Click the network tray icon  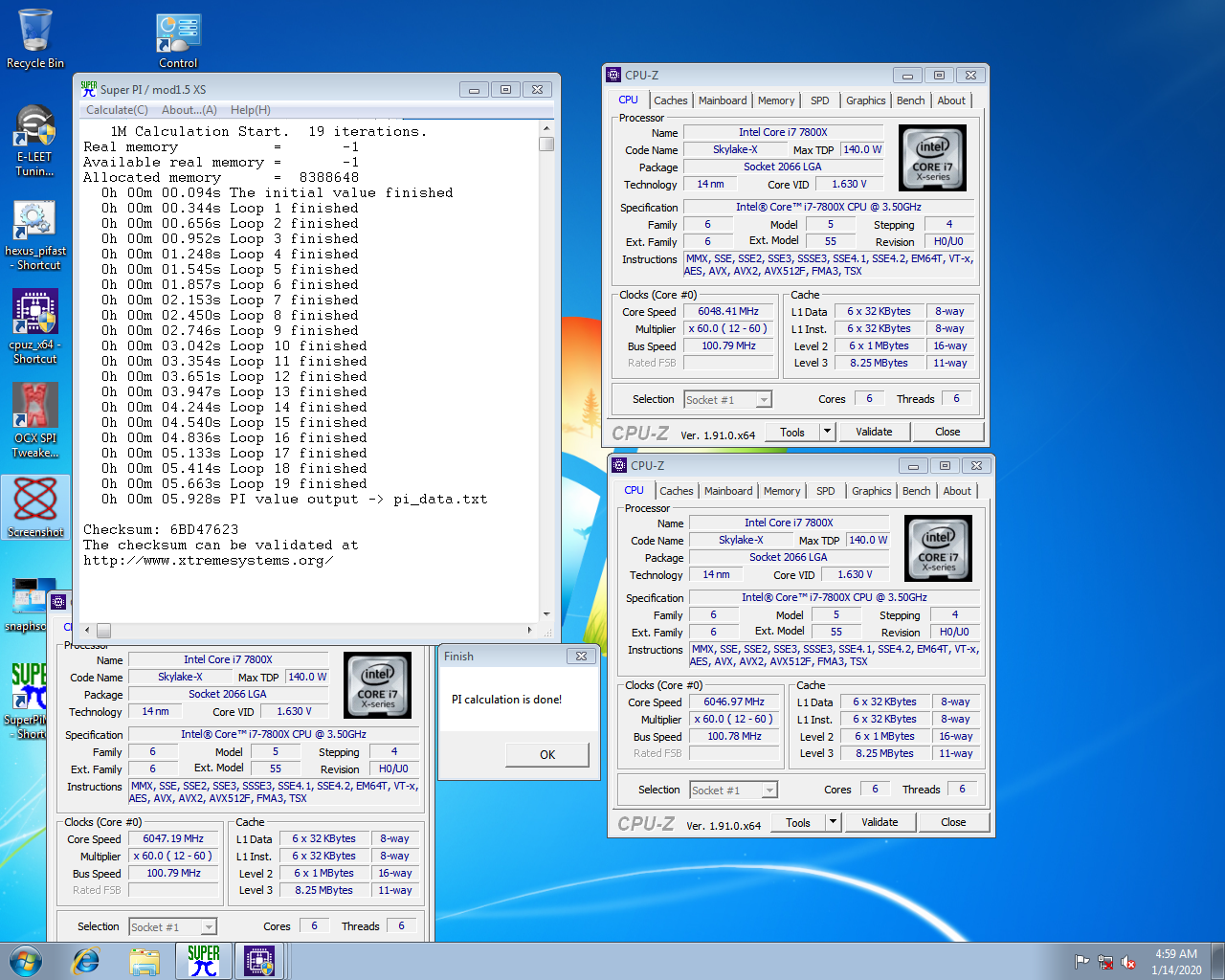1105,962
